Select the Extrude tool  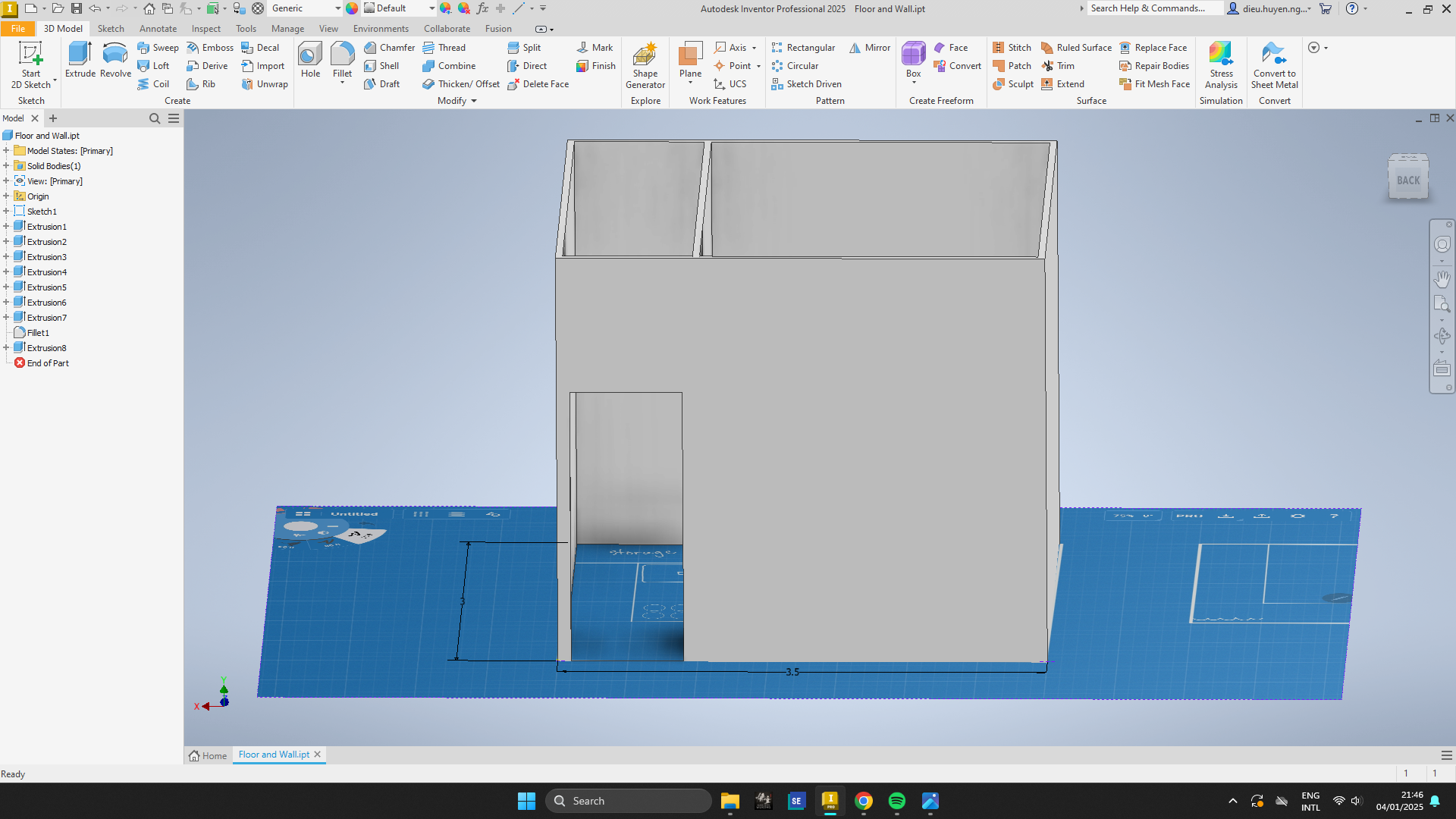tap(80, 59)
